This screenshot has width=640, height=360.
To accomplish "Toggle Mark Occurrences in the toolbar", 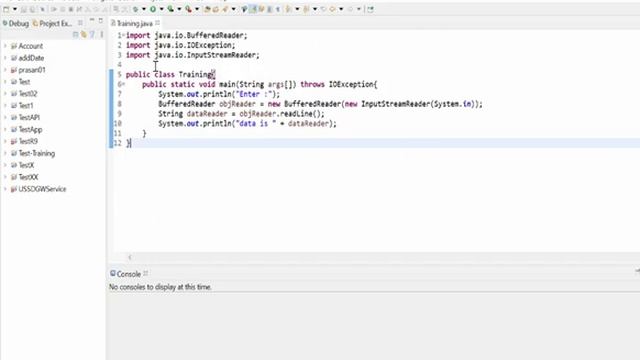I will [253, 9].
